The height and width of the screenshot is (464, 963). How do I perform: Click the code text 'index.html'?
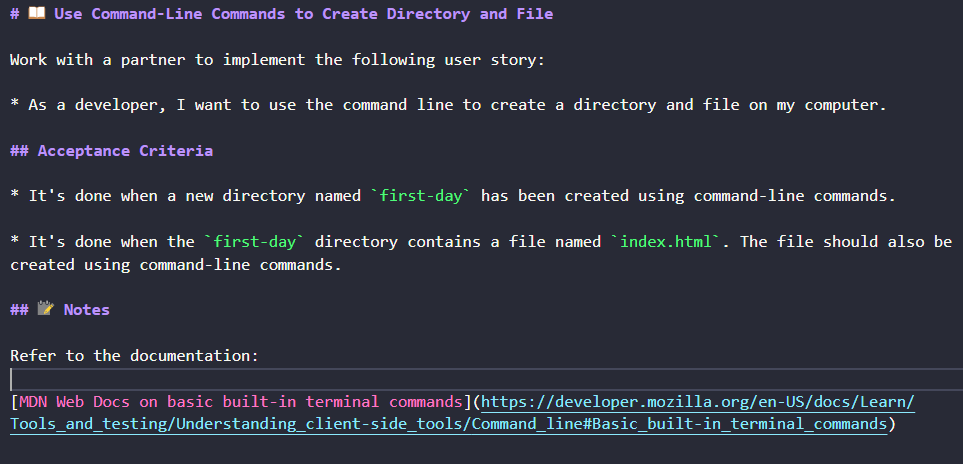[x=666, y=242]
